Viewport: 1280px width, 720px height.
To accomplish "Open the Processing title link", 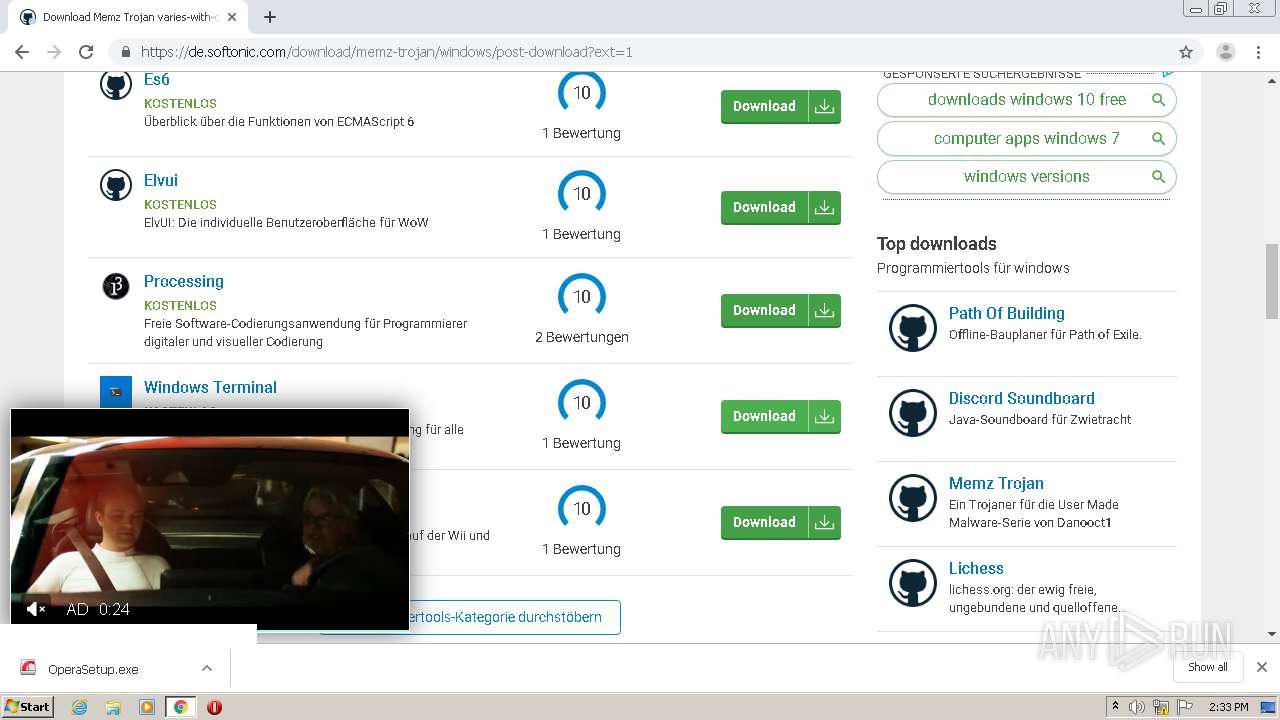I will pyautogui.click(x=184, y=281).
